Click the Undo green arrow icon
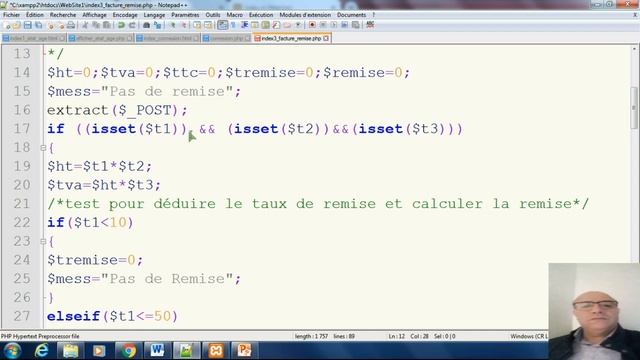 [x=121, y=25]
